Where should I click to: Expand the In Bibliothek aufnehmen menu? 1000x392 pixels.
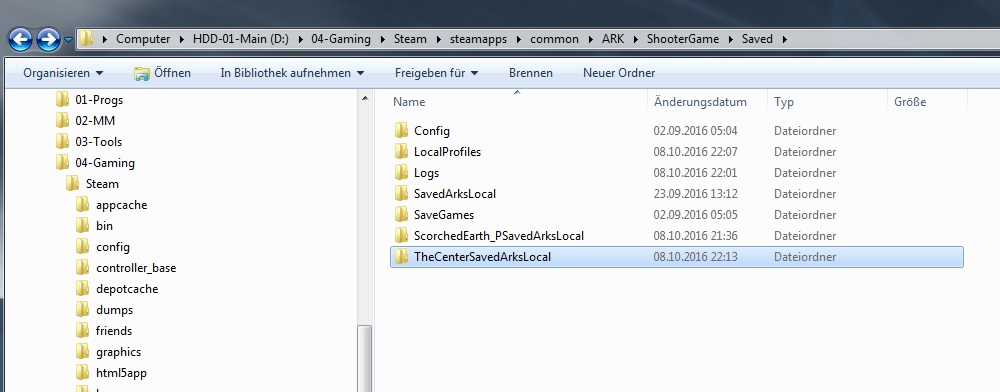coord(292,73)
